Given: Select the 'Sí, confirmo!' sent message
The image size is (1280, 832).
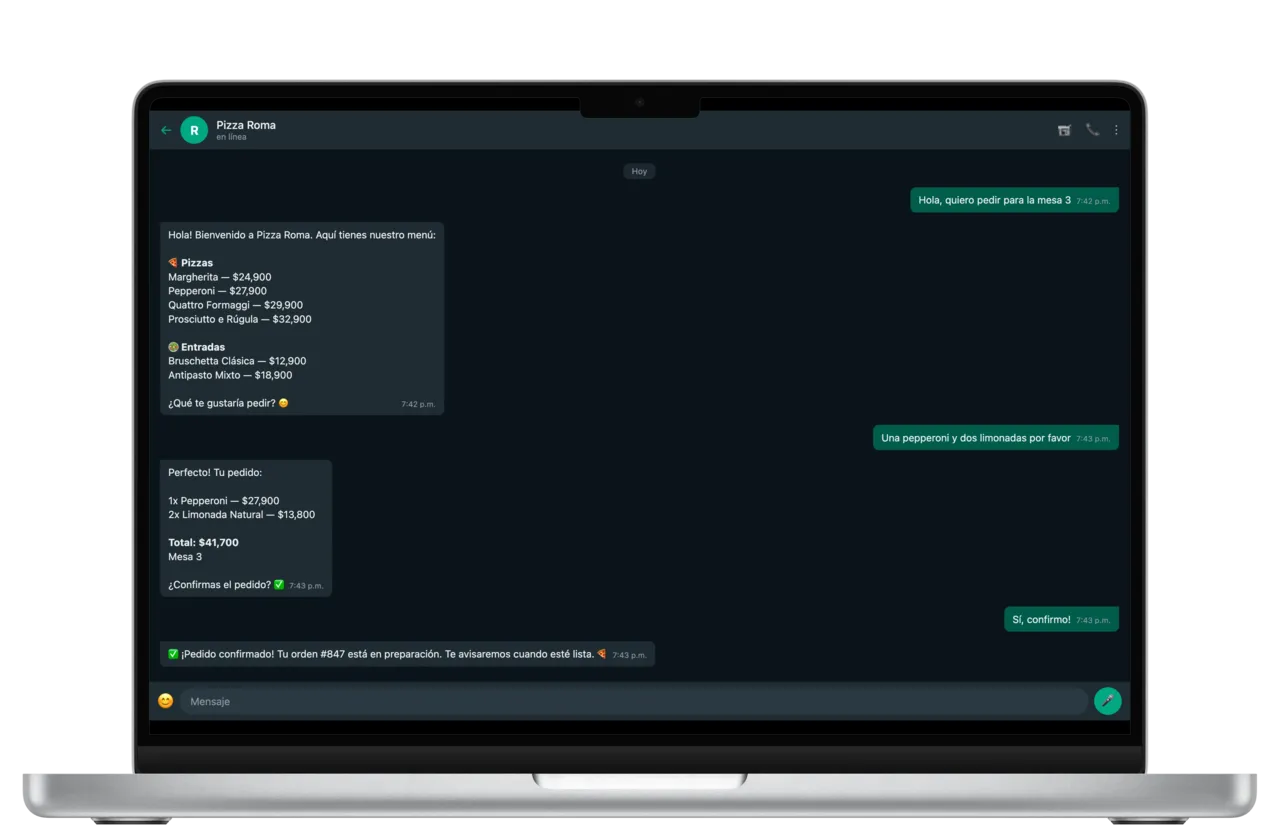Looking at the screenshot, I should [1061, 620].
